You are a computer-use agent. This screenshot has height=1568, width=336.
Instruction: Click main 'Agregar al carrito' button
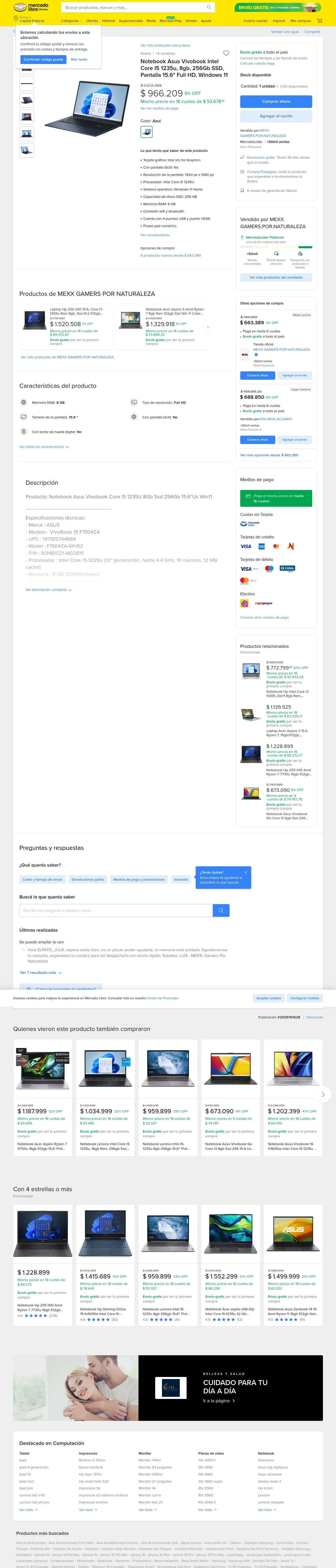coord(276,116)
